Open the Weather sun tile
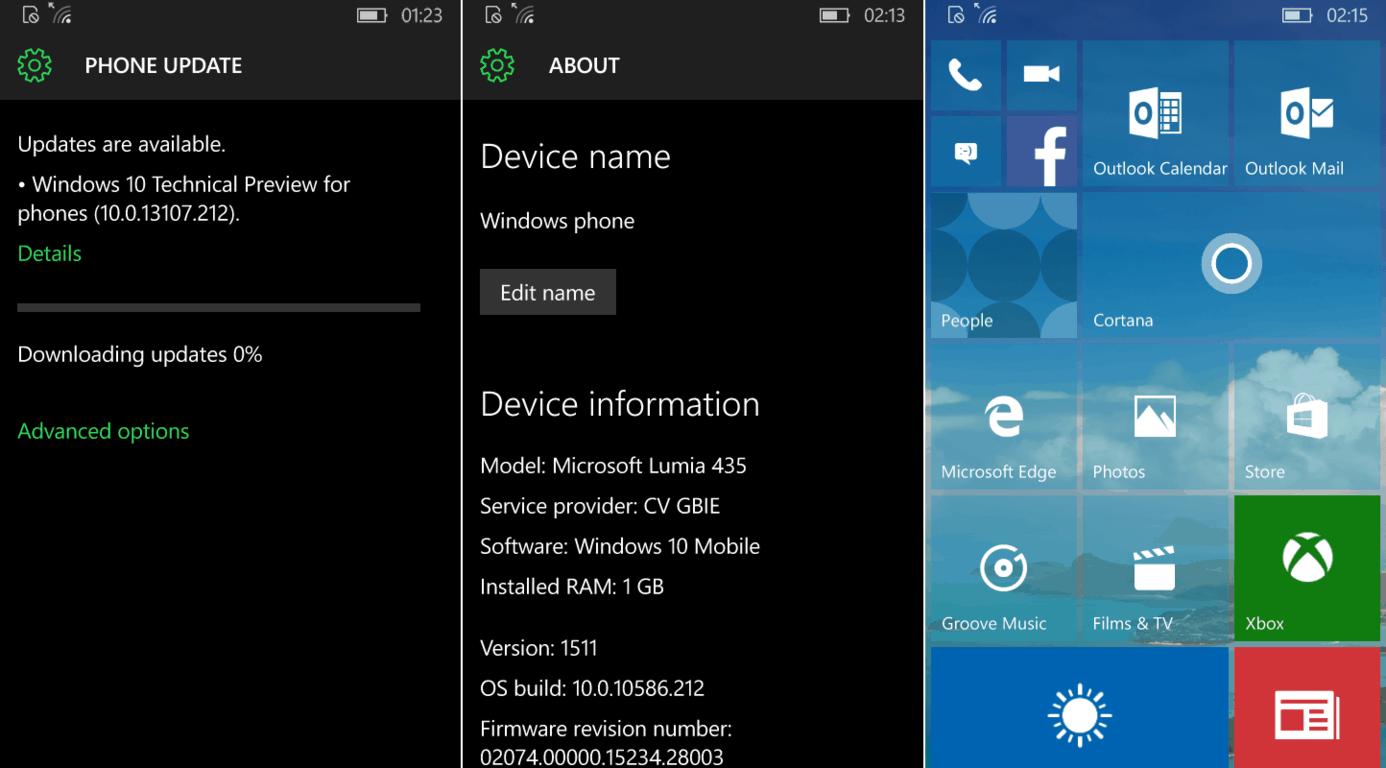Viewport: 1386px width, 768px height. point(1080,708)
